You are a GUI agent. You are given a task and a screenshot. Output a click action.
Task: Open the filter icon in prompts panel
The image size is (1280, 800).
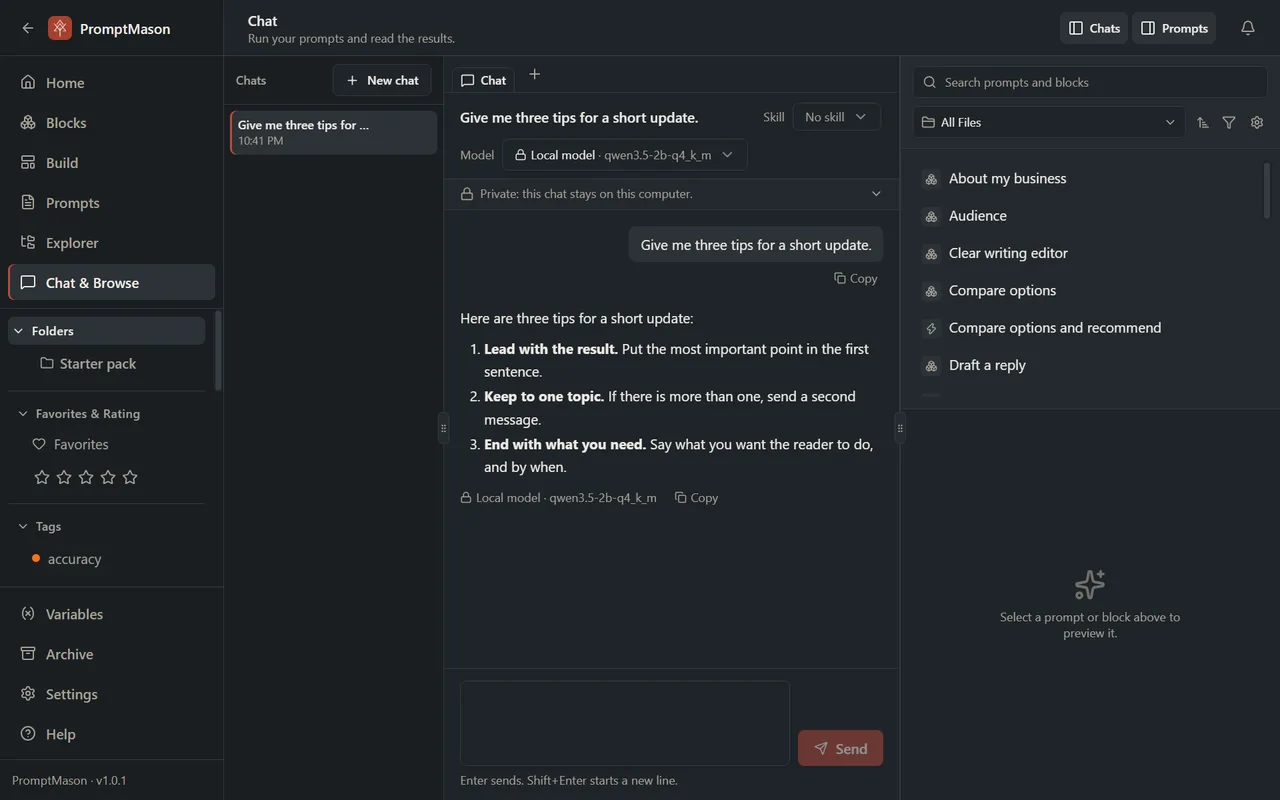(x=1229, y=122)
